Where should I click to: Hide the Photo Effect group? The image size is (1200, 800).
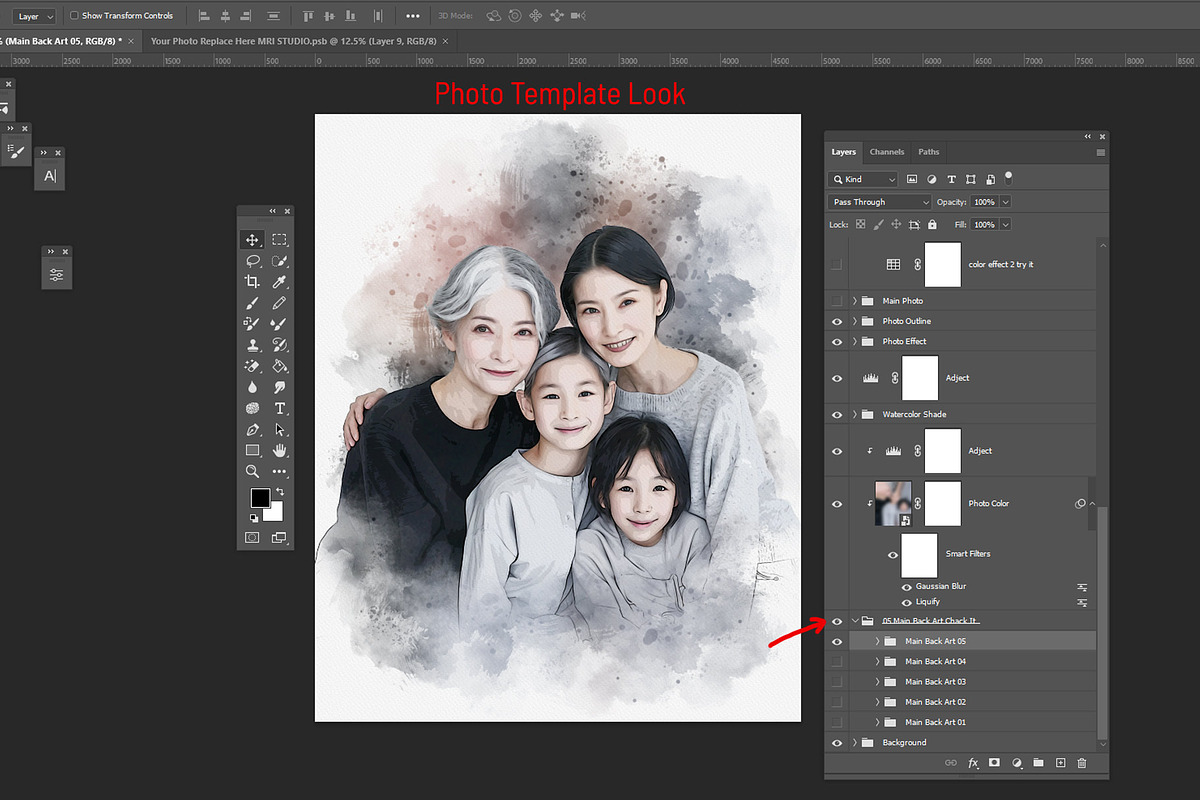[x=837, y=342]
